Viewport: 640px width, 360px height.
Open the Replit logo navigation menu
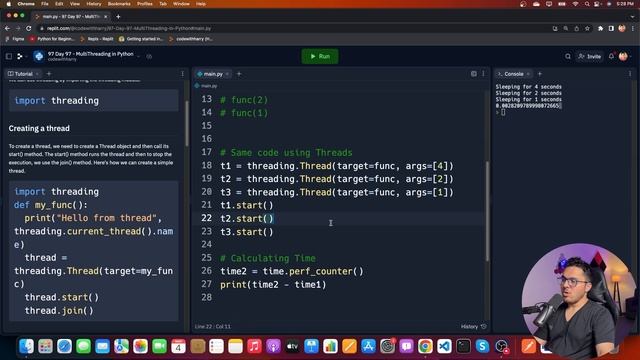tap(20, 56)
